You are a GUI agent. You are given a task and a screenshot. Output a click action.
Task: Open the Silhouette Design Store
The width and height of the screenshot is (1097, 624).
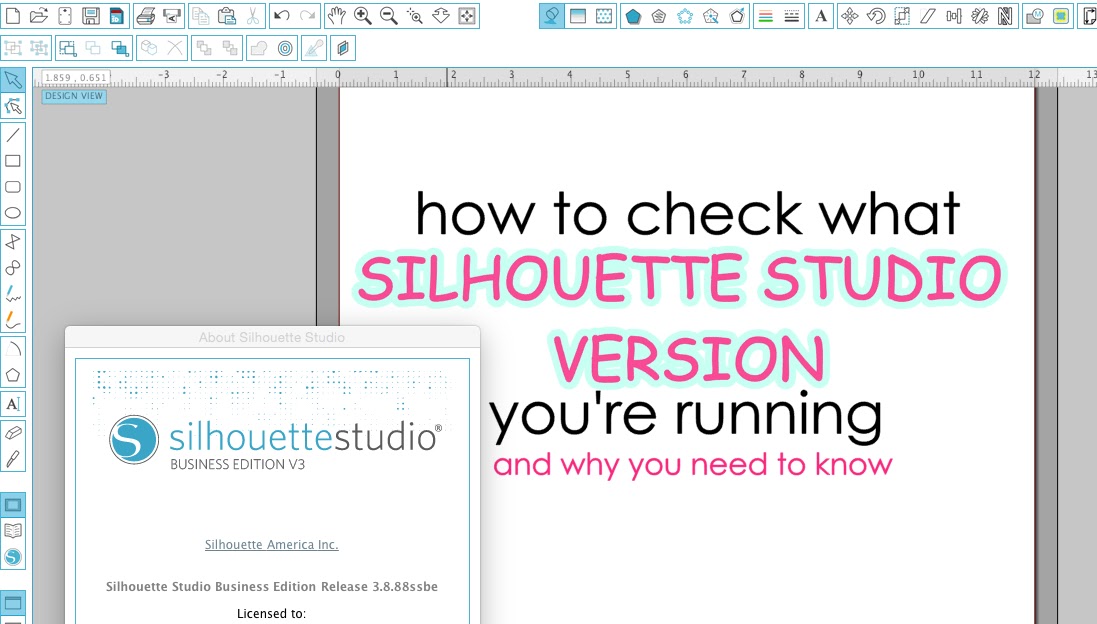(x=13, y=558)
